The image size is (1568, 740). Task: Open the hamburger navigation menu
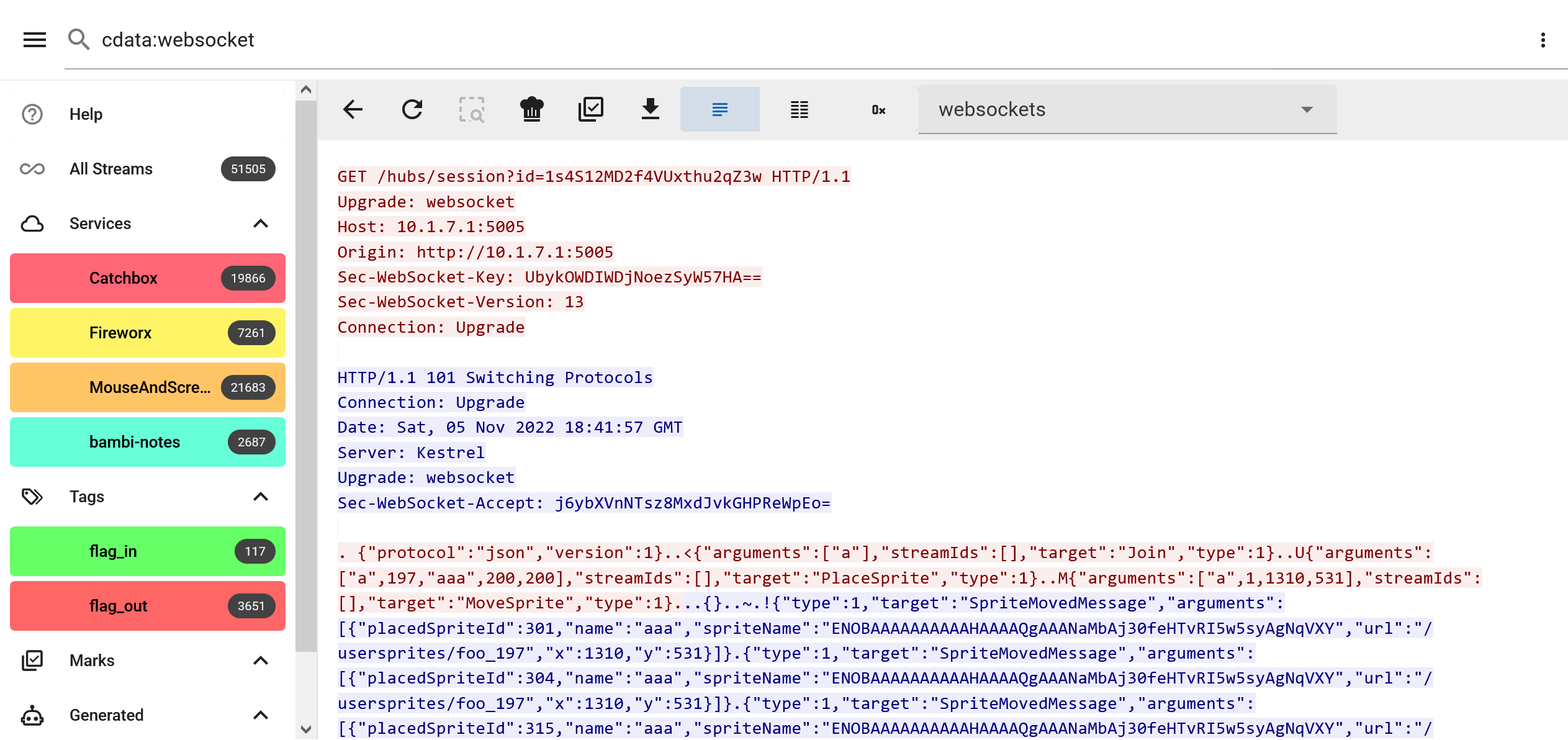34,40
